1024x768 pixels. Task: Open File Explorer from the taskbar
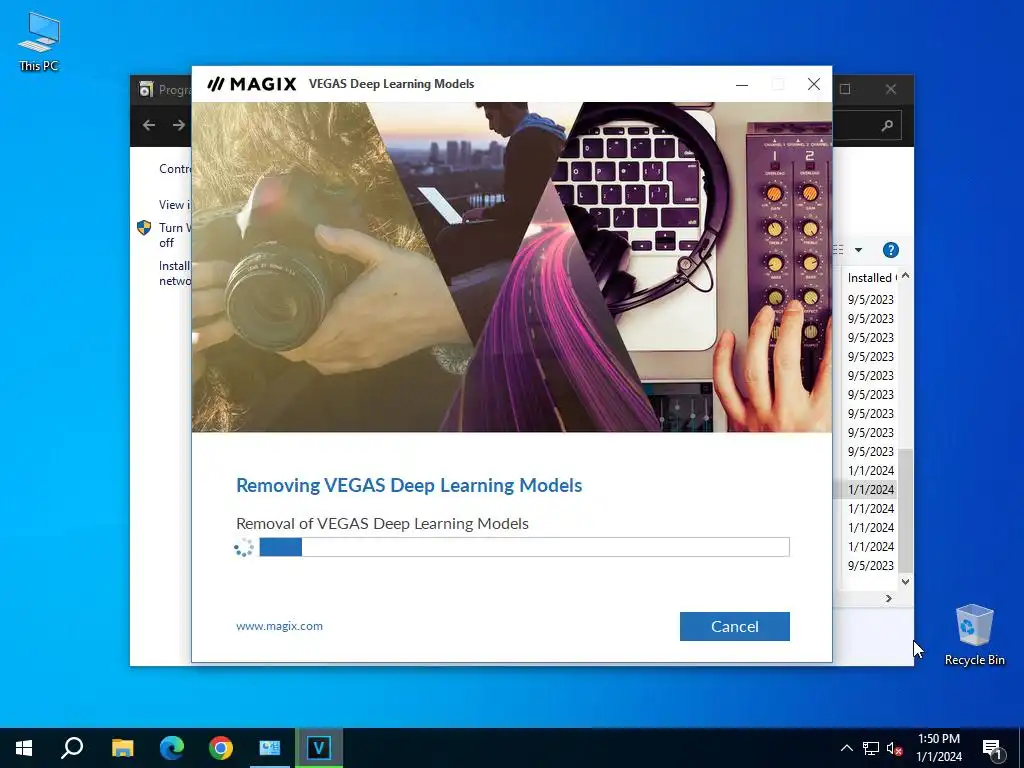point(122,748)
